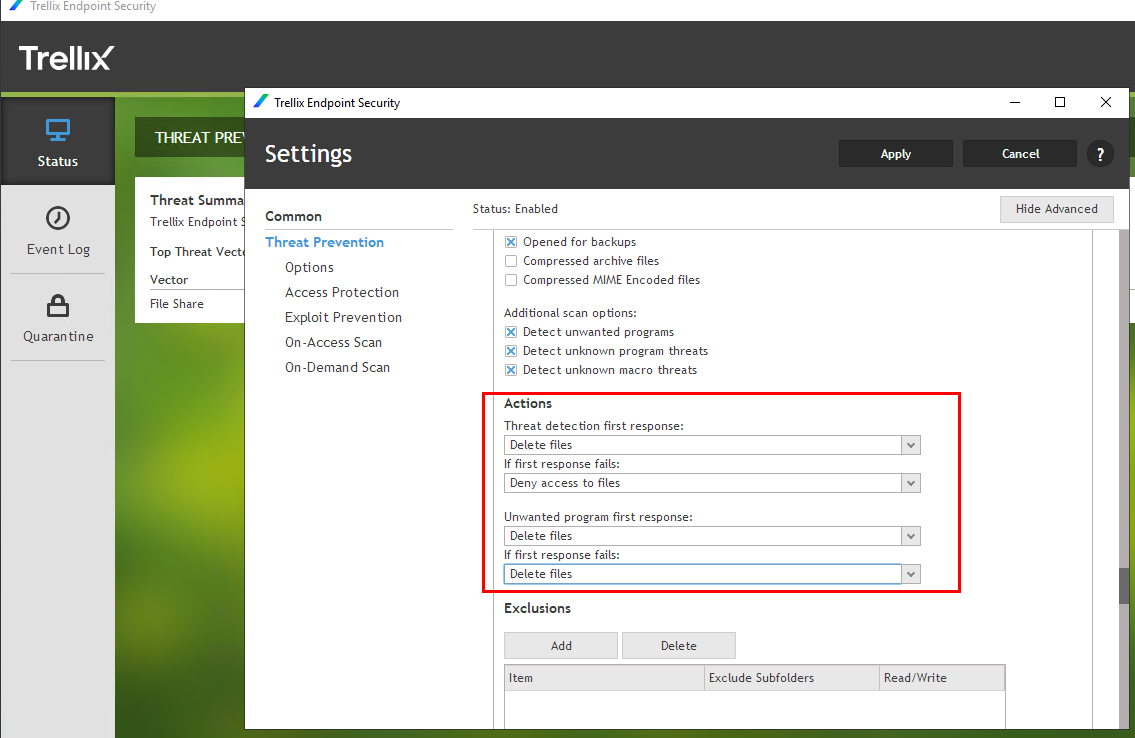Enable Compressed MIME Encoded files scanning
Screen dimensions: 1135x738
[x=511, y=279]
